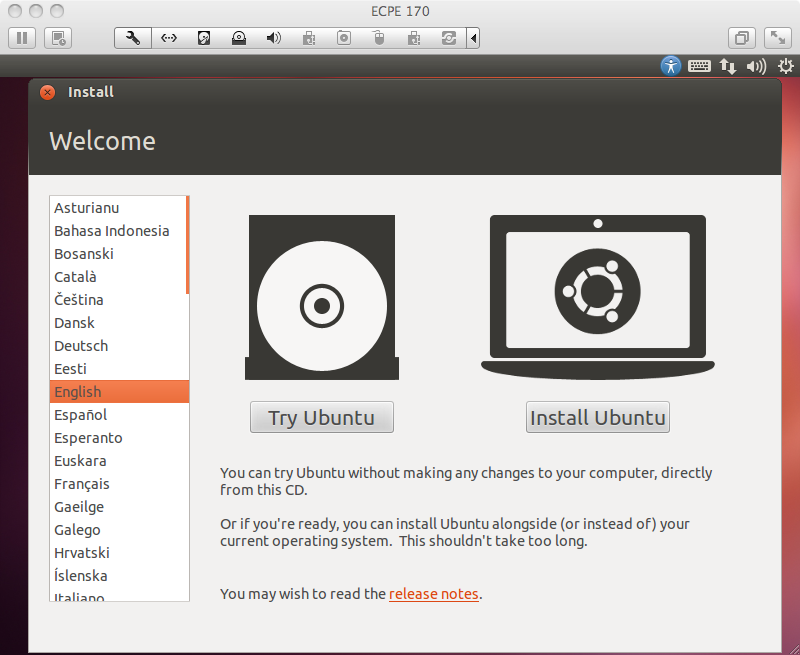Click the Install Ubuntu button

(597, 418)
